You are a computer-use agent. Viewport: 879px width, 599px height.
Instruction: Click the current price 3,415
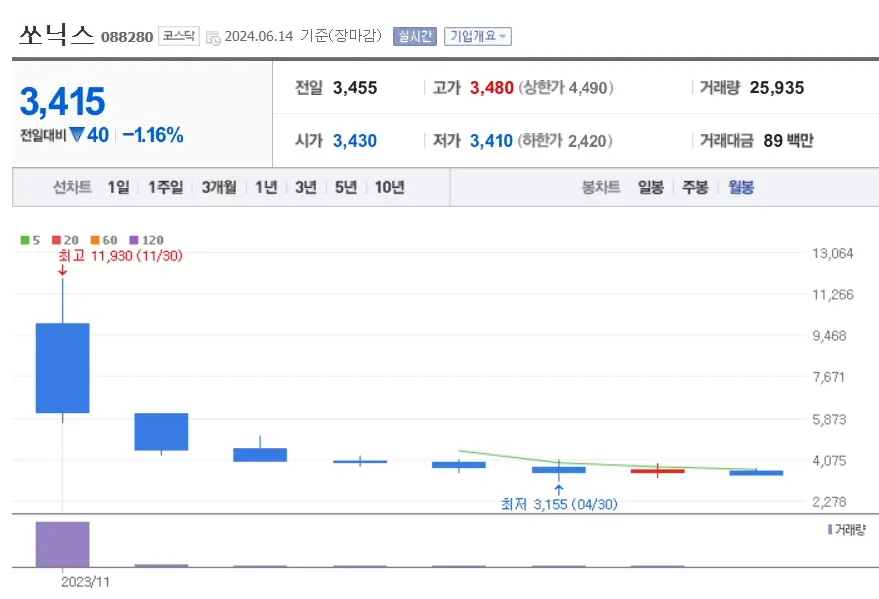pyautogui.click(x=62, y=101)
